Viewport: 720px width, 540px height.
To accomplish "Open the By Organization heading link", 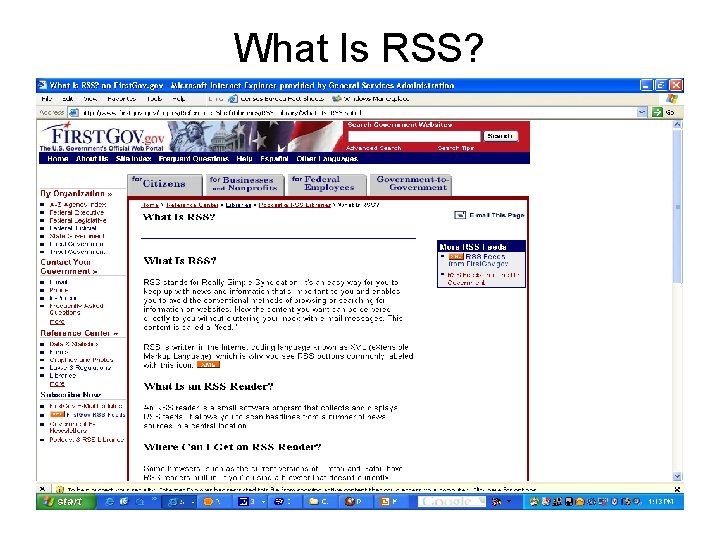I will [x=76, y=194].
